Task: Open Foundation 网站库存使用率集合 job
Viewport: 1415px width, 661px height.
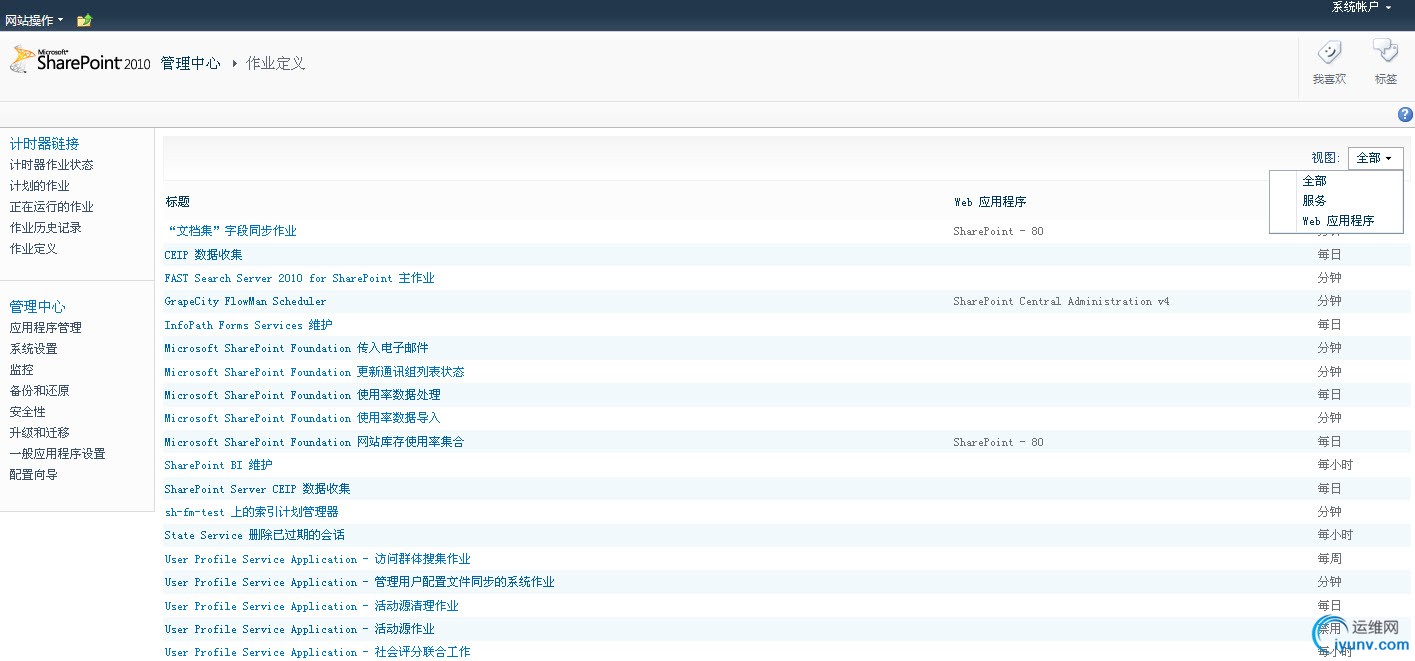Action: [x=314, y=442]
